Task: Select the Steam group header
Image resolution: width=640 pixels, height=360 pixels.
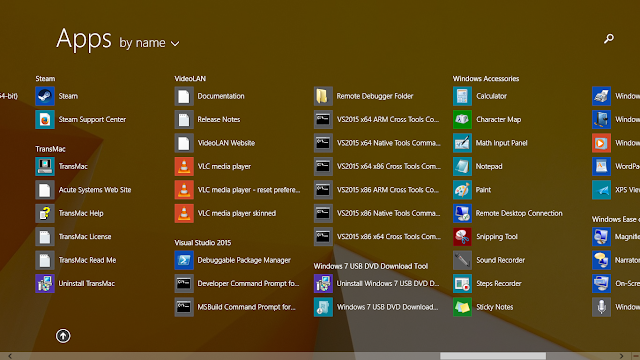Action: pyautogui.click(x=45, y=79)
